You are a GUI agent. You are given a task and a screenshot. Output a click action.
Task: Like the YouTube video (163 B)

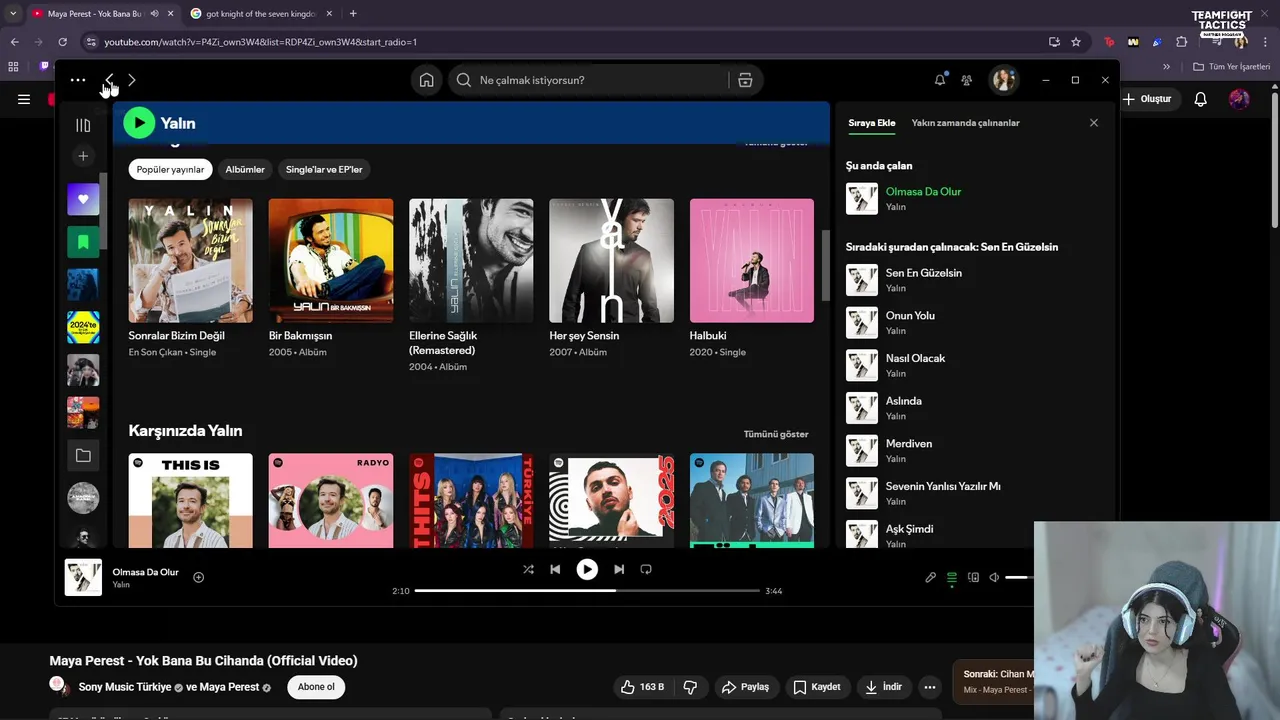[642, 687]
